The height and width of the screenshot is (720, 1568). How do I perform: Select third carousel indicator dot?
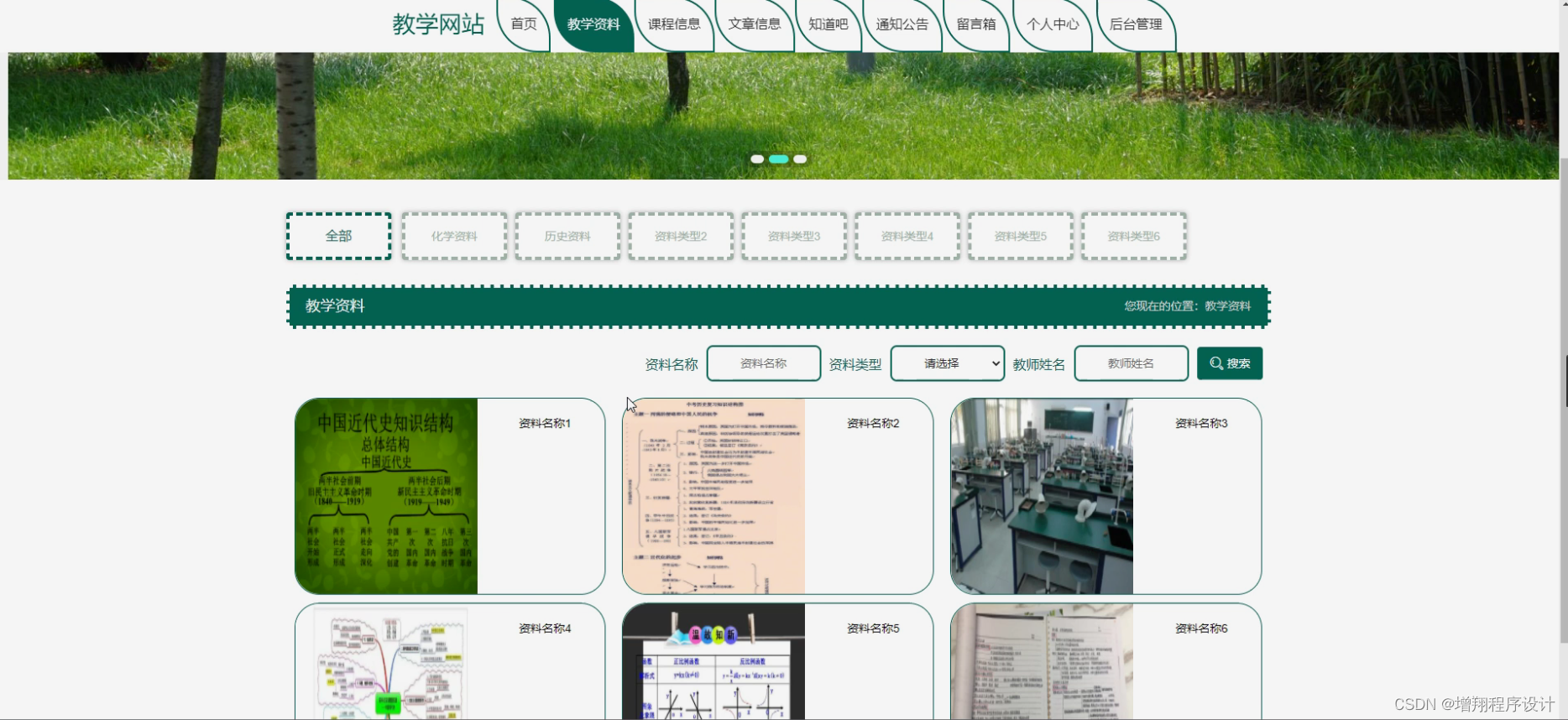pos(800,159)
